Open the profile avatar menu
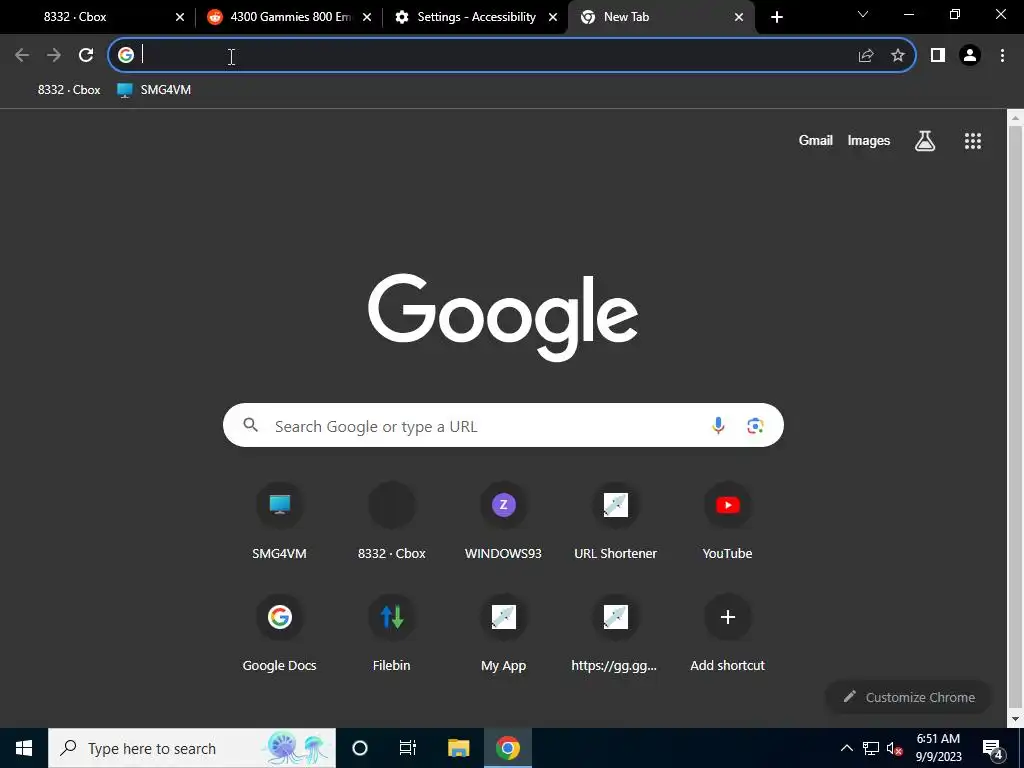Image resolution: width=1024 pixels, height=768 pixels. [x=970, y=56]
